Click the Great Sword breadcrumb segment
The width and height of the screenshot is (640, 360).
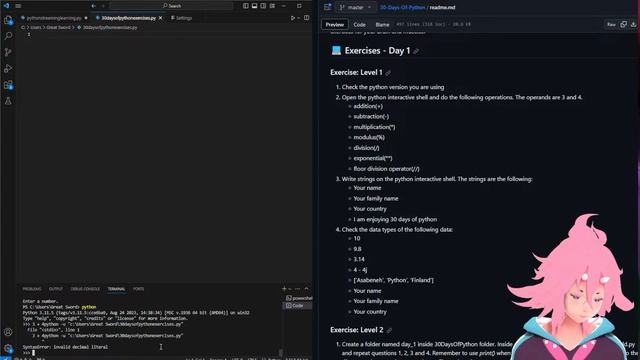click(x=58, y=27)
